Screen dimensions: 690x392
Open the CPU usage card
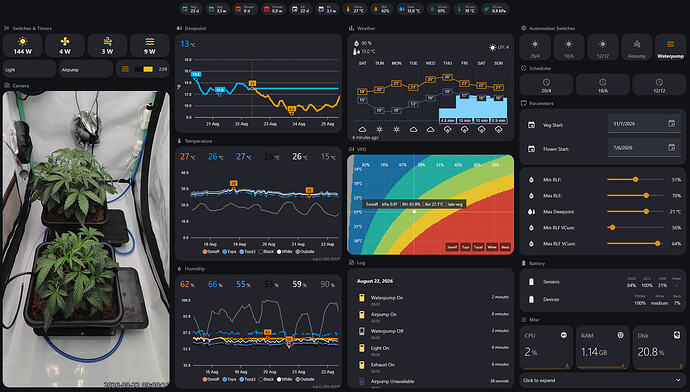pos(546,348)
